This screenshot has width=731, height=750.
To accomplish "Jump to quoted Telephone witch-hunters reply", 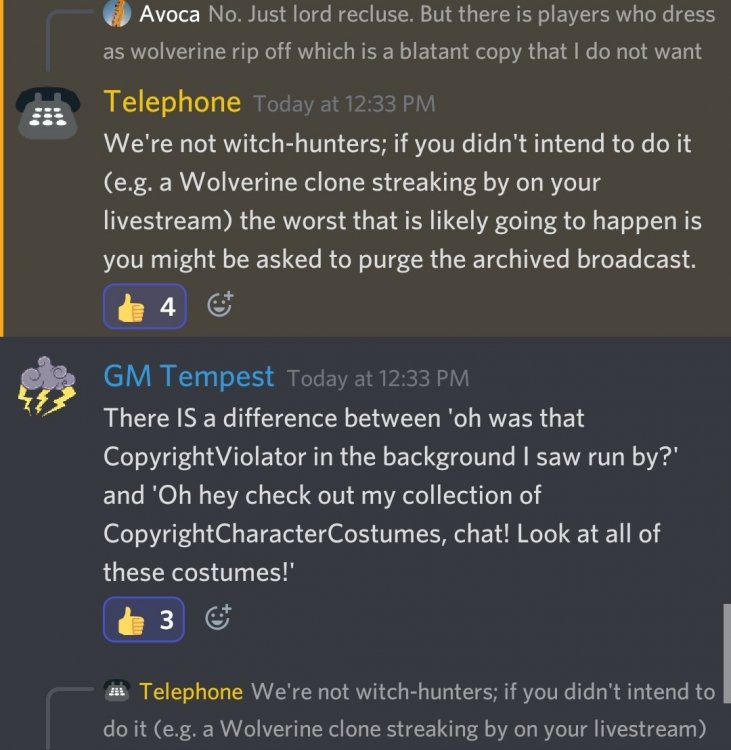I will click(x=410, y=710).
